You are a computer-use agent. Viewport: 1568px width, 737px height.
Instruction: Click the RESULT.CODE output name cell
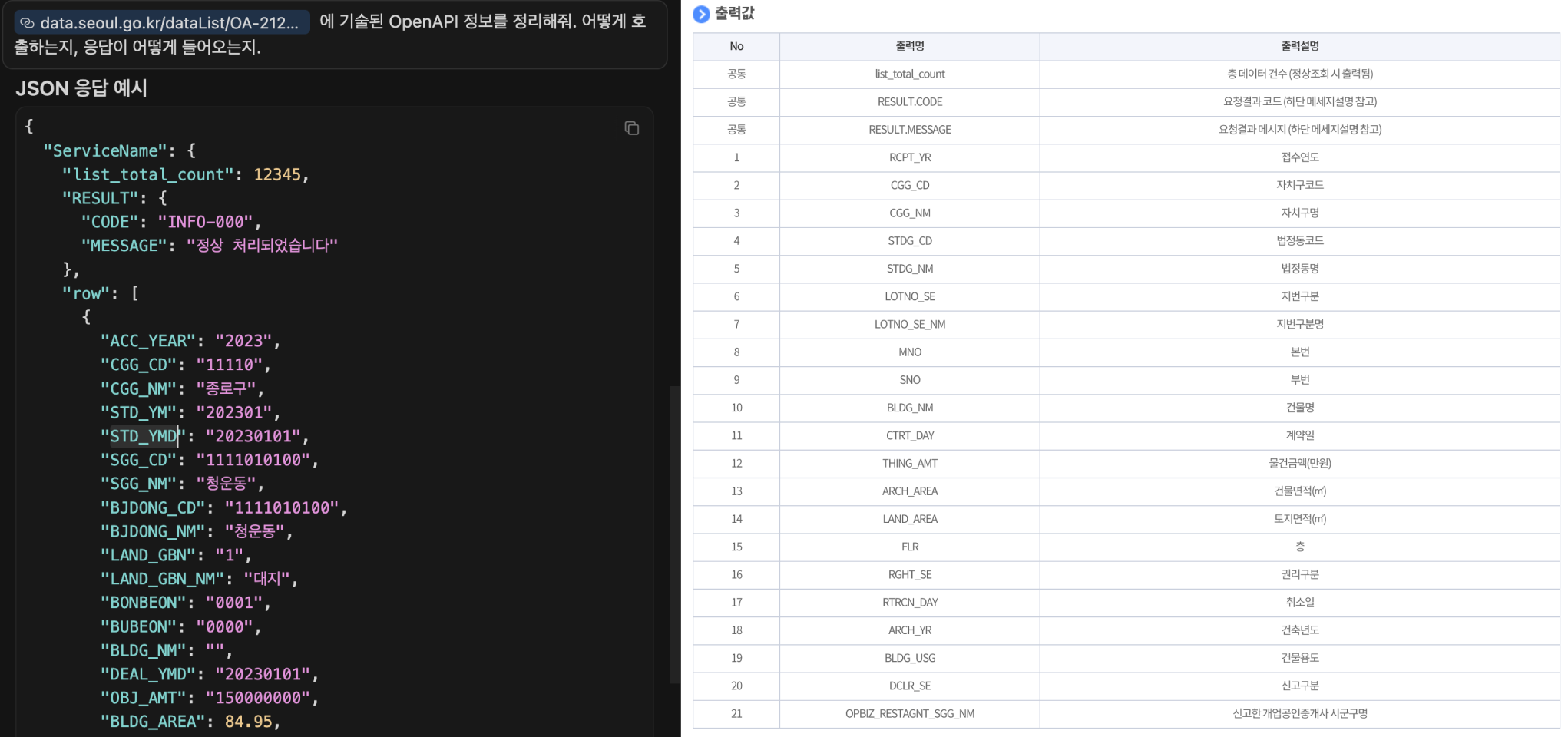[x=909, y=102]
